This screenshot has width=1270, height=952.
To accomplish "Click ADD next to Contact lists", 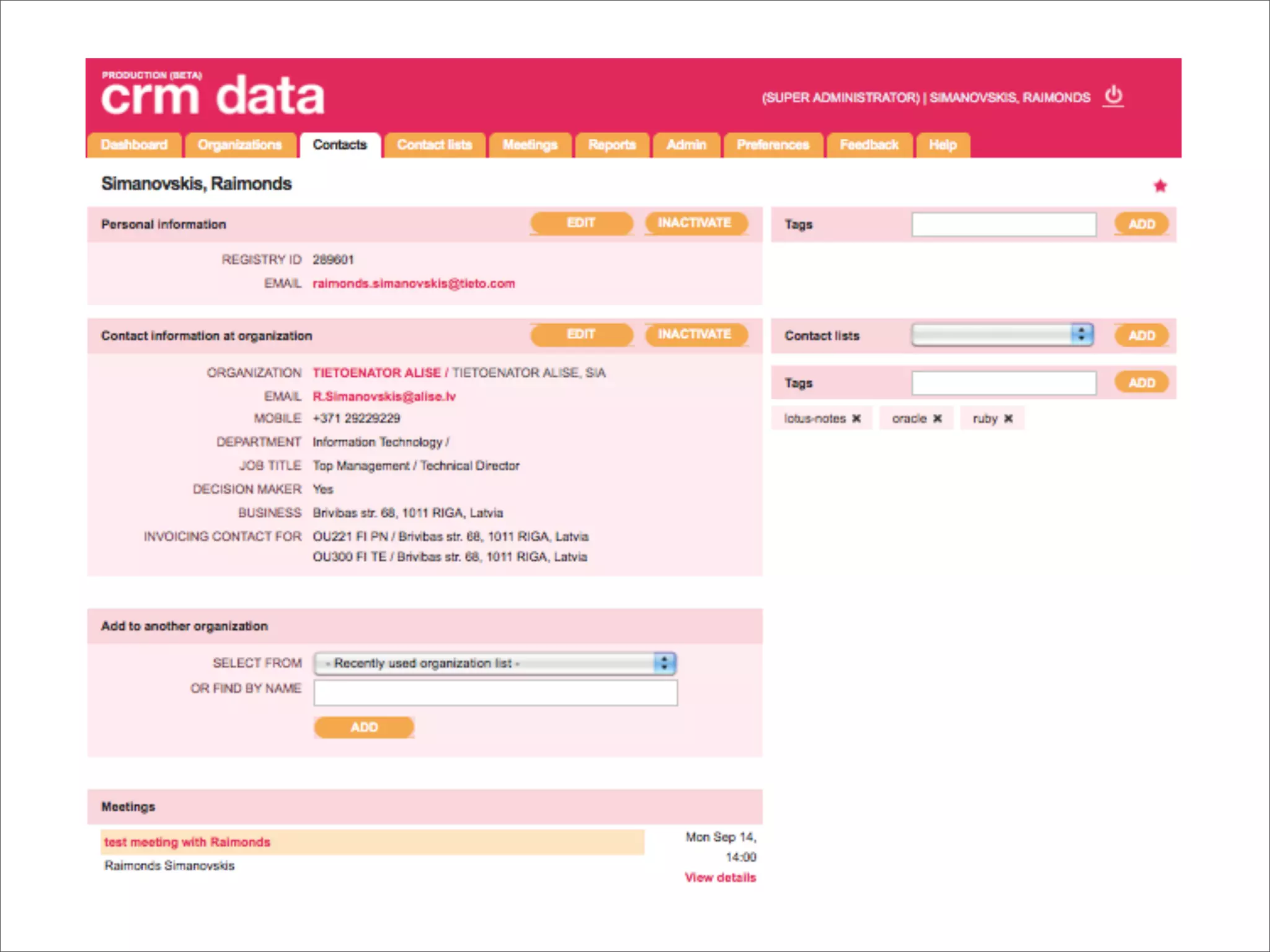I will pyautogui.click(x=1141, y=335).
